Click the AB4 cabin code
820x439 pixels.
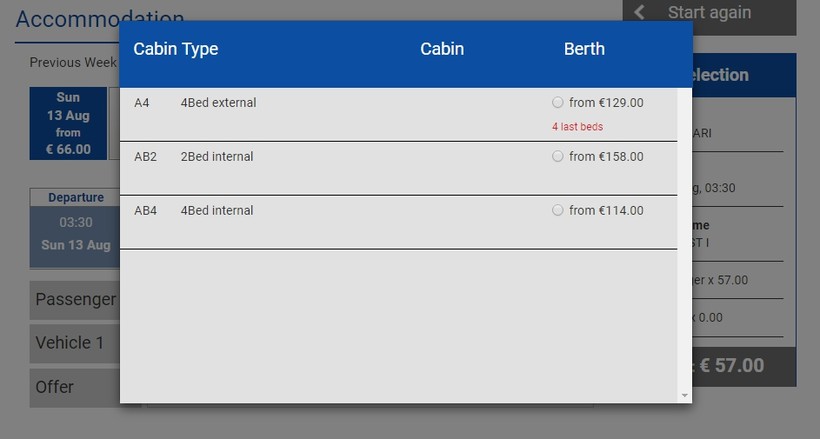145,210
